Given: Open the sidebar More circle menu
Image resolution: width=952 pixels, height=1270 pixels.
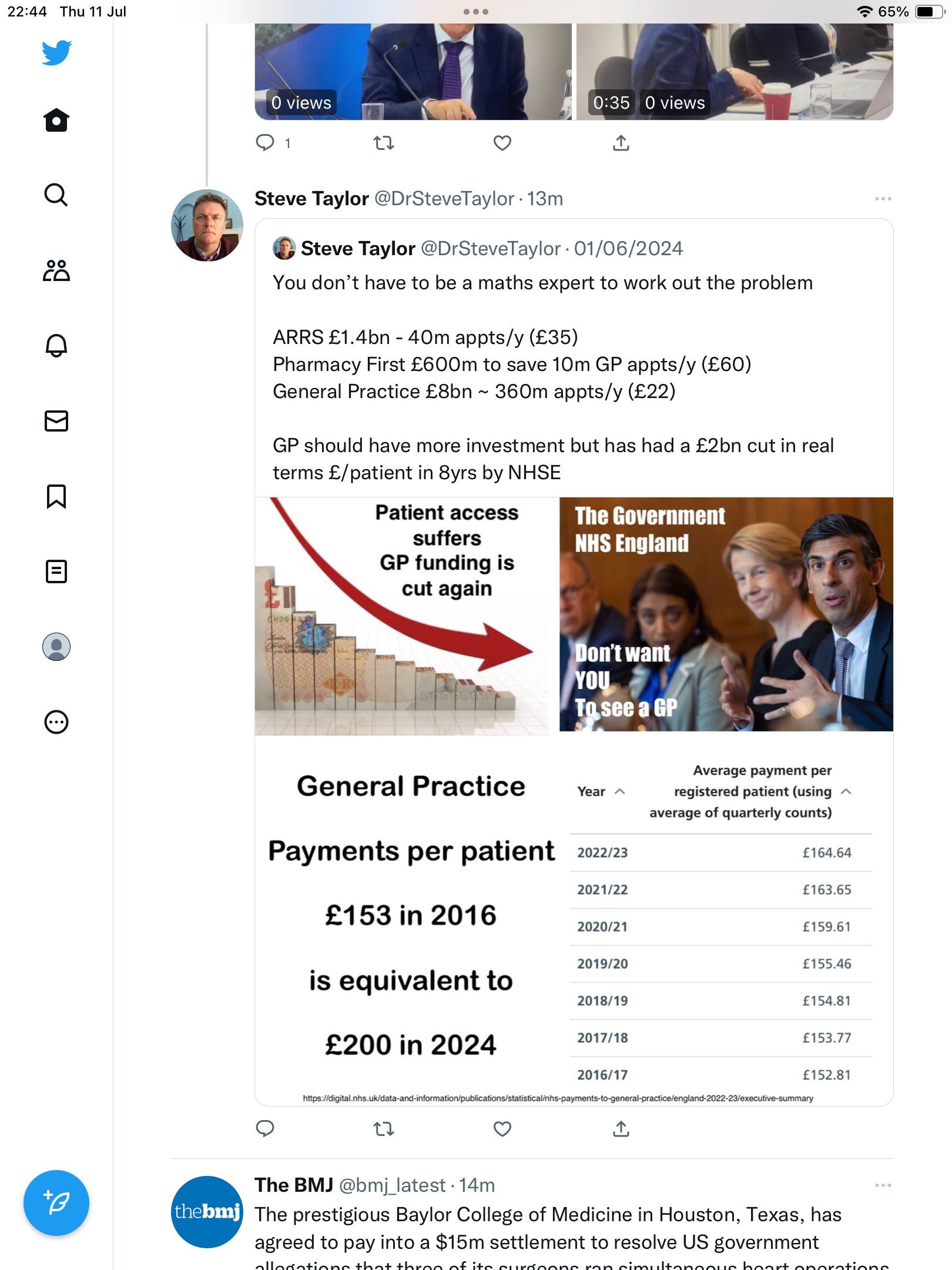Looking at the screenshot, I should [x=56, y=722].
